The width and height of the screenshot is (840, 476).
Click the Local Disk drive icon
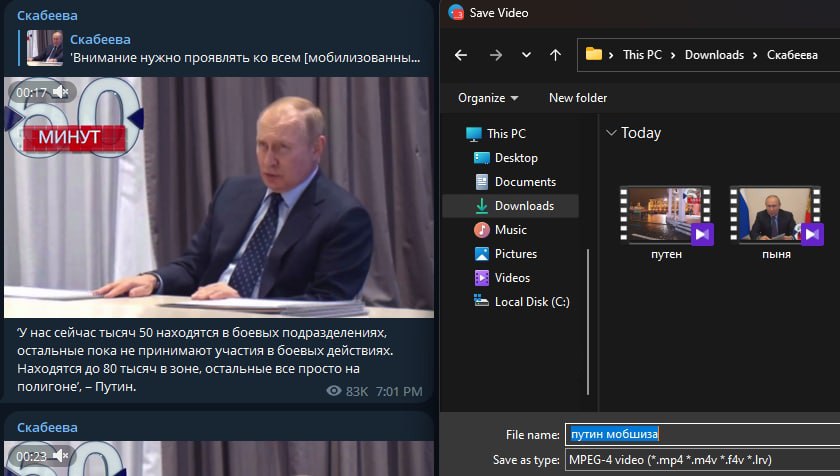point(481,301)
